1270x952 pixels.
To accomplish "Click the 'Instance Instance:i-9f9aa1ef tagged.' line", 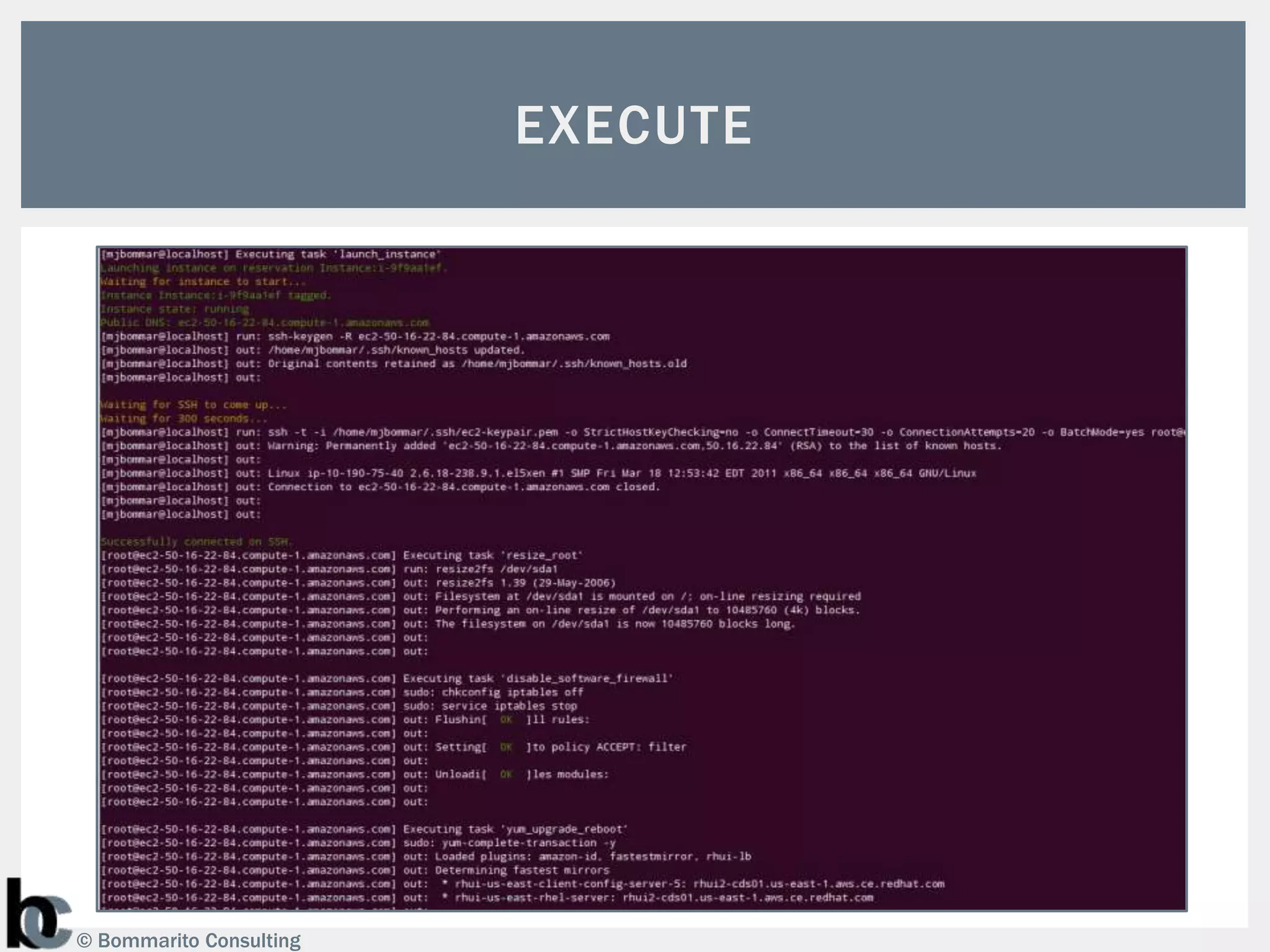I will tap(216, 295).
